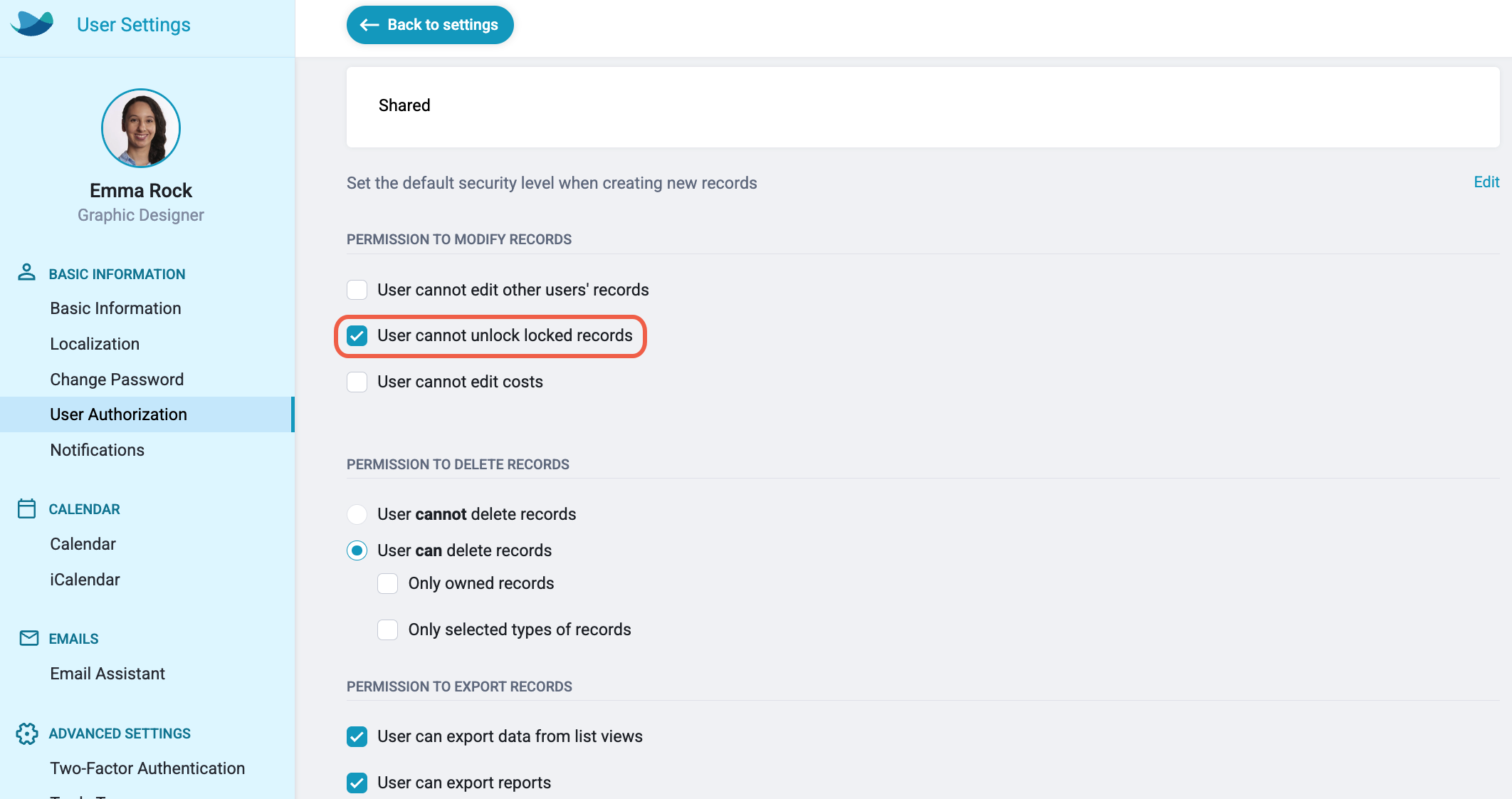Click the Emma Rock name text

[141, 191]
